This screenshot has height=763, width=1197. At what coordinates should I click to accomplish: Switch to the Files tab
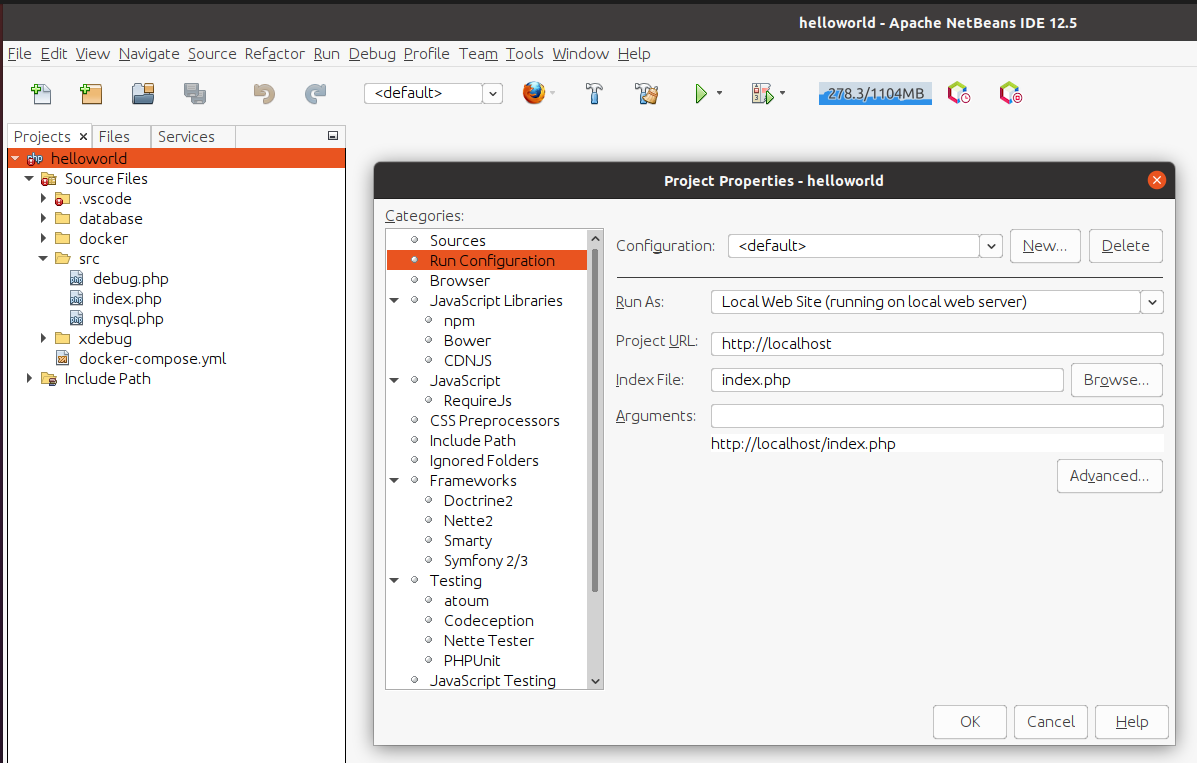click(115, 137)
